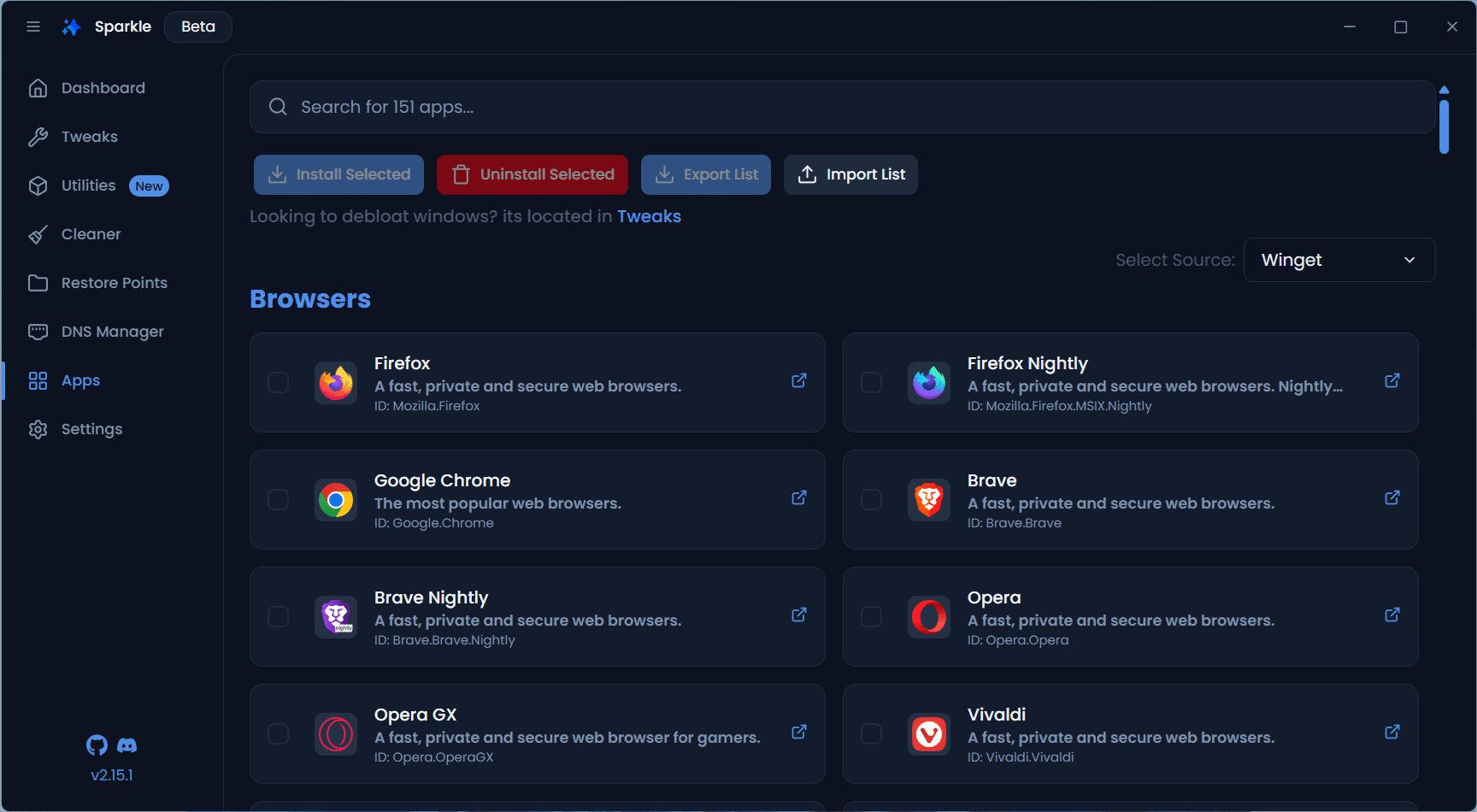Screen dimensions: 1477x812
Task: Open external link for Opera GX
Action: [x=799, y=732]
